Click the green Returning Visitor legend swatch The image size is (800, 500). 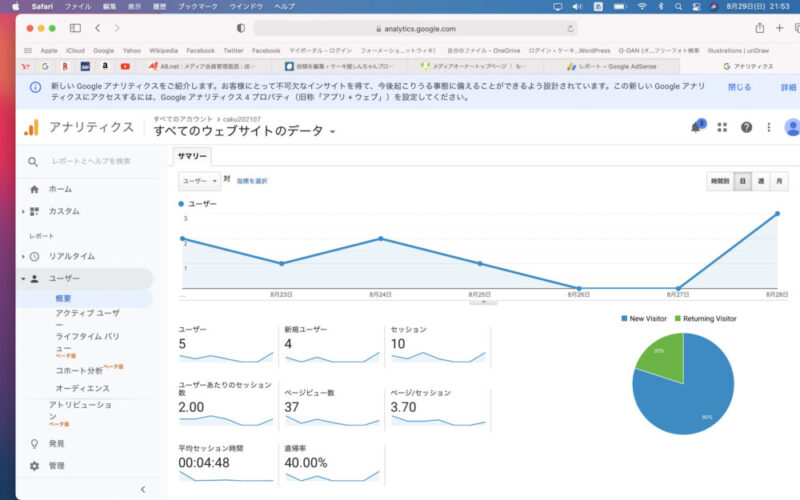point(678,318)
